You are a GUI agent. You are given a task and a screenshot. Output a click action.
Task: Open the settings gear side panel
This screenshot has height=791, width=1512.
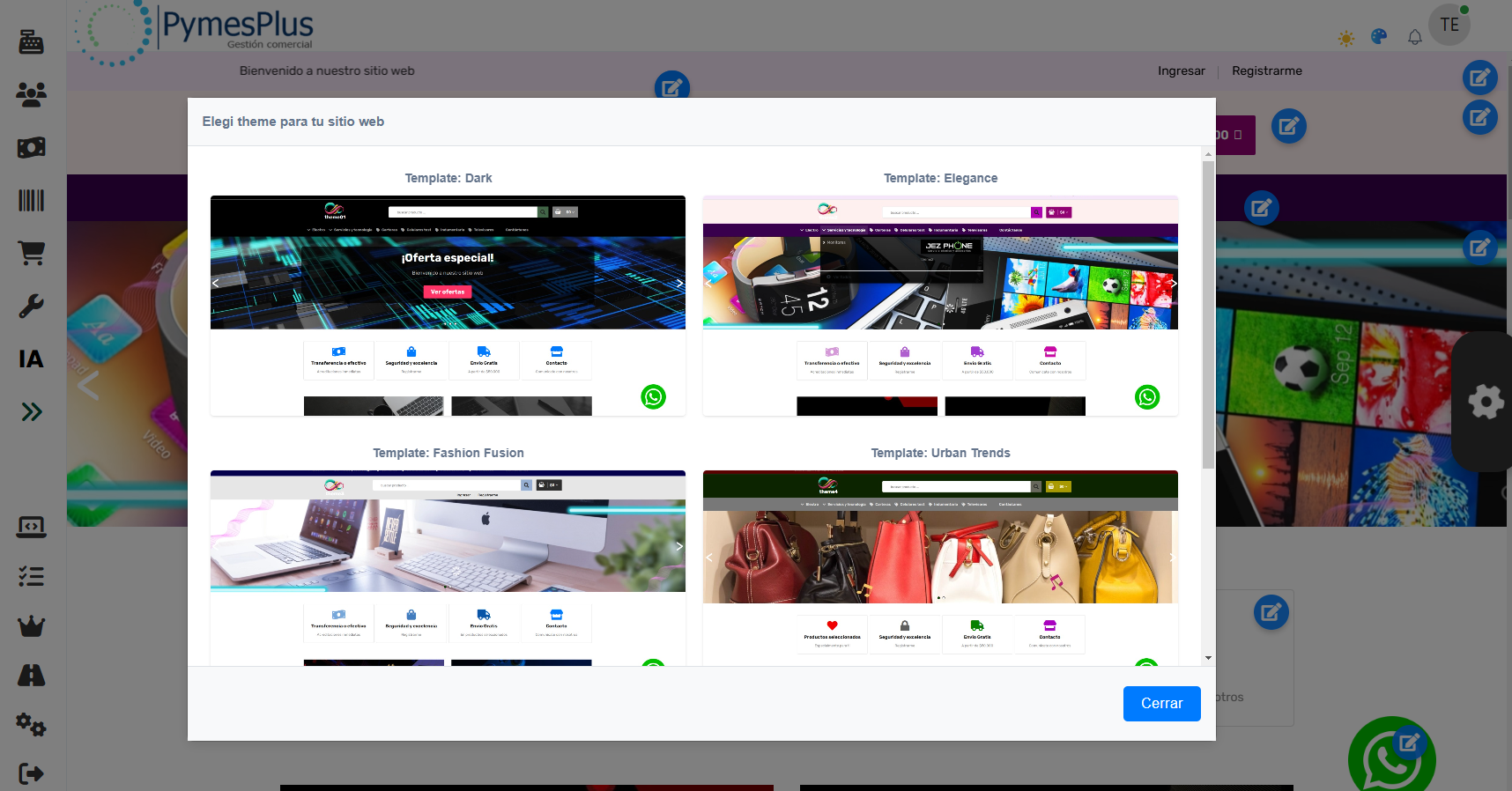point(1486,402)
